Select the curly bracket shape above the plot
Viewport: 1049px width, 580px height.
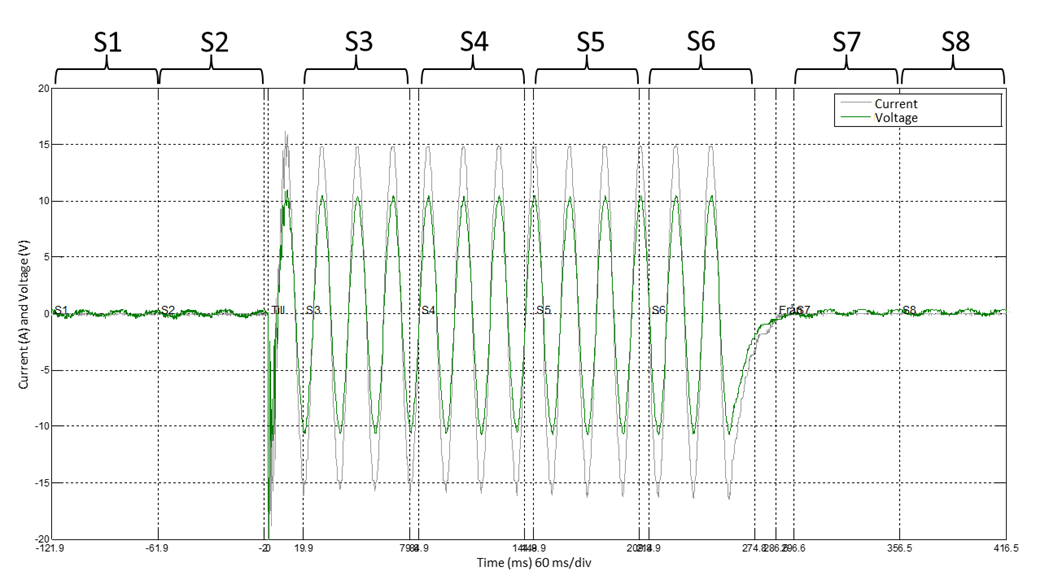point(535,75)
